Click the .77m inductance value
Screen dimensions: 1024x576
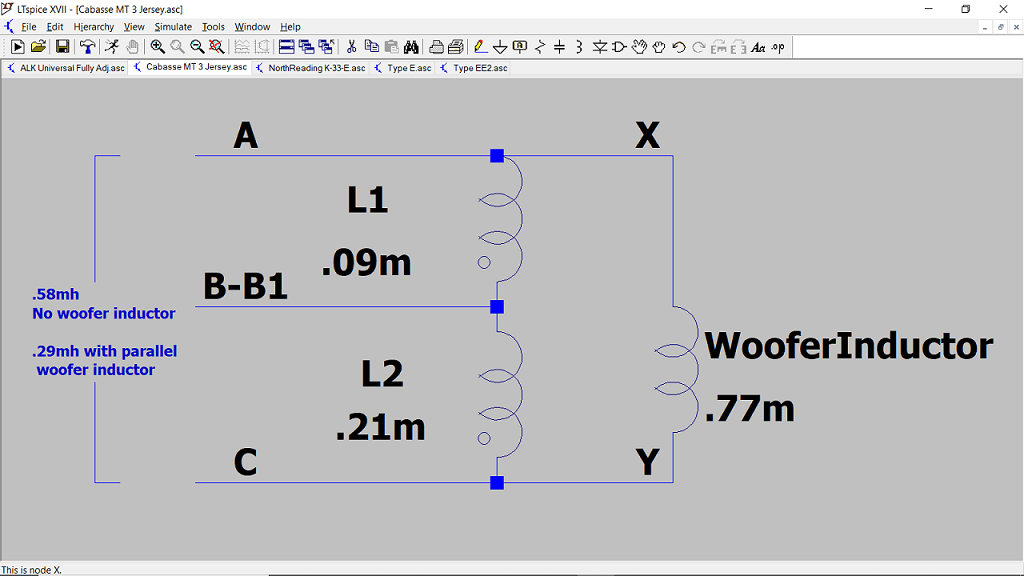[x=750, y=409]
